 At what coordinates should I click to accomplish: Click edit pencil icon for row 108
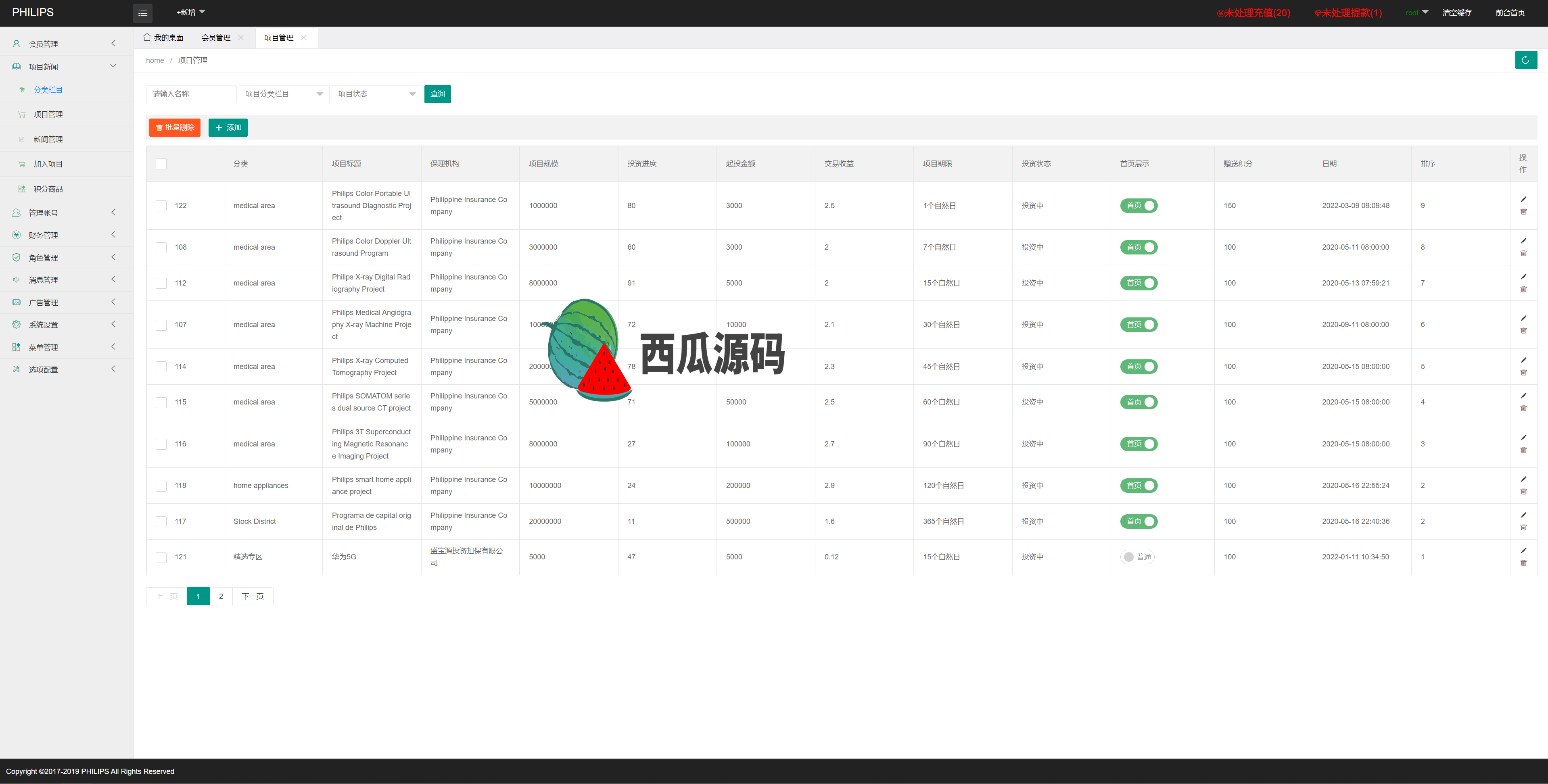click(1523, 240)
